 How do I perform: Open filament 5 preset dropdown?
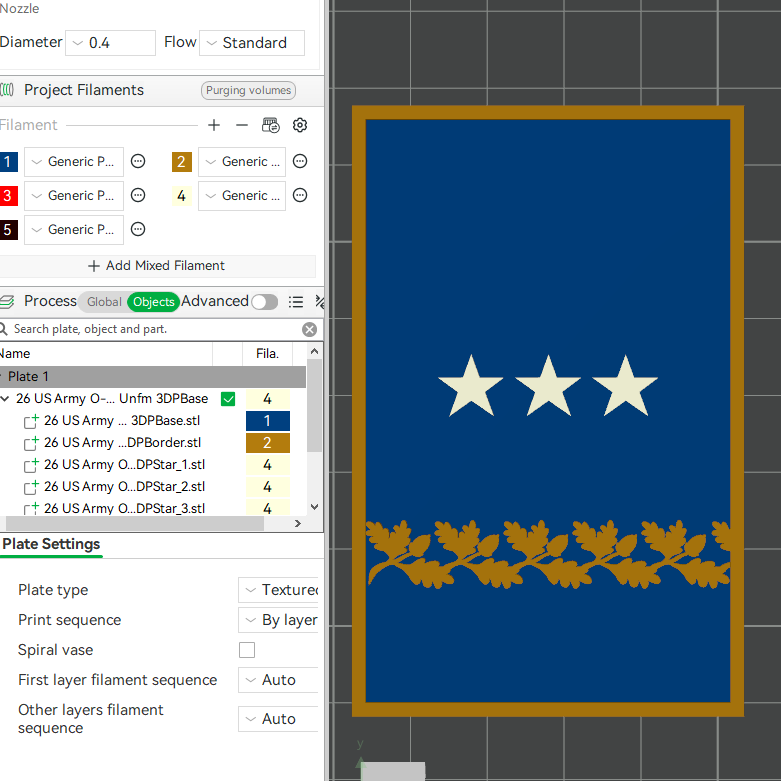point(74,229)
